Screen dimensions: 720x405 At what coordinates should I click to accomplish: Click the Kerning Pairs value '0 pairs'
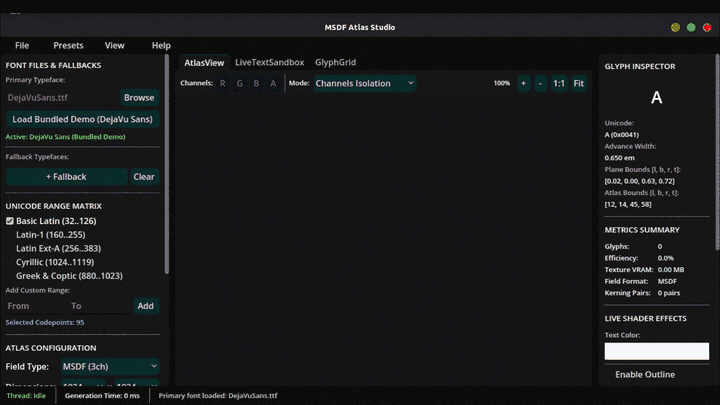coord(669,293)
